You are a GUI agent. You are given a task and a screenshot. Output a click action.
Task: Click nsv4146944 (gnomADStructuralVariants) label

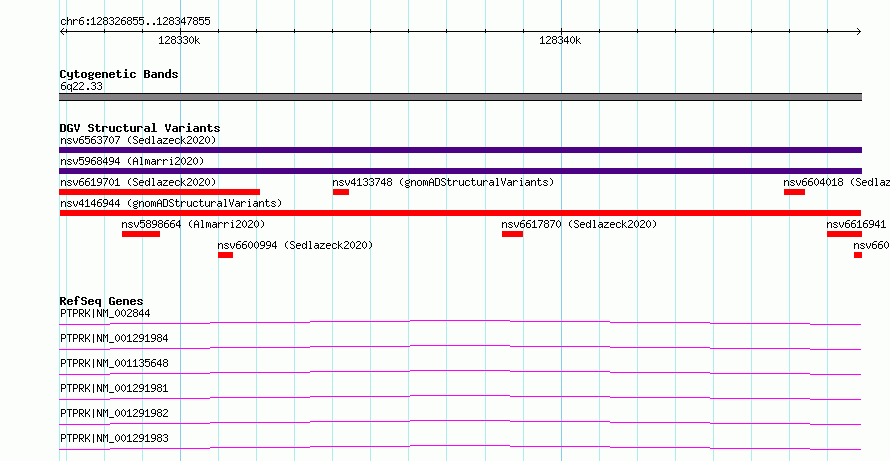click(171, 203)
